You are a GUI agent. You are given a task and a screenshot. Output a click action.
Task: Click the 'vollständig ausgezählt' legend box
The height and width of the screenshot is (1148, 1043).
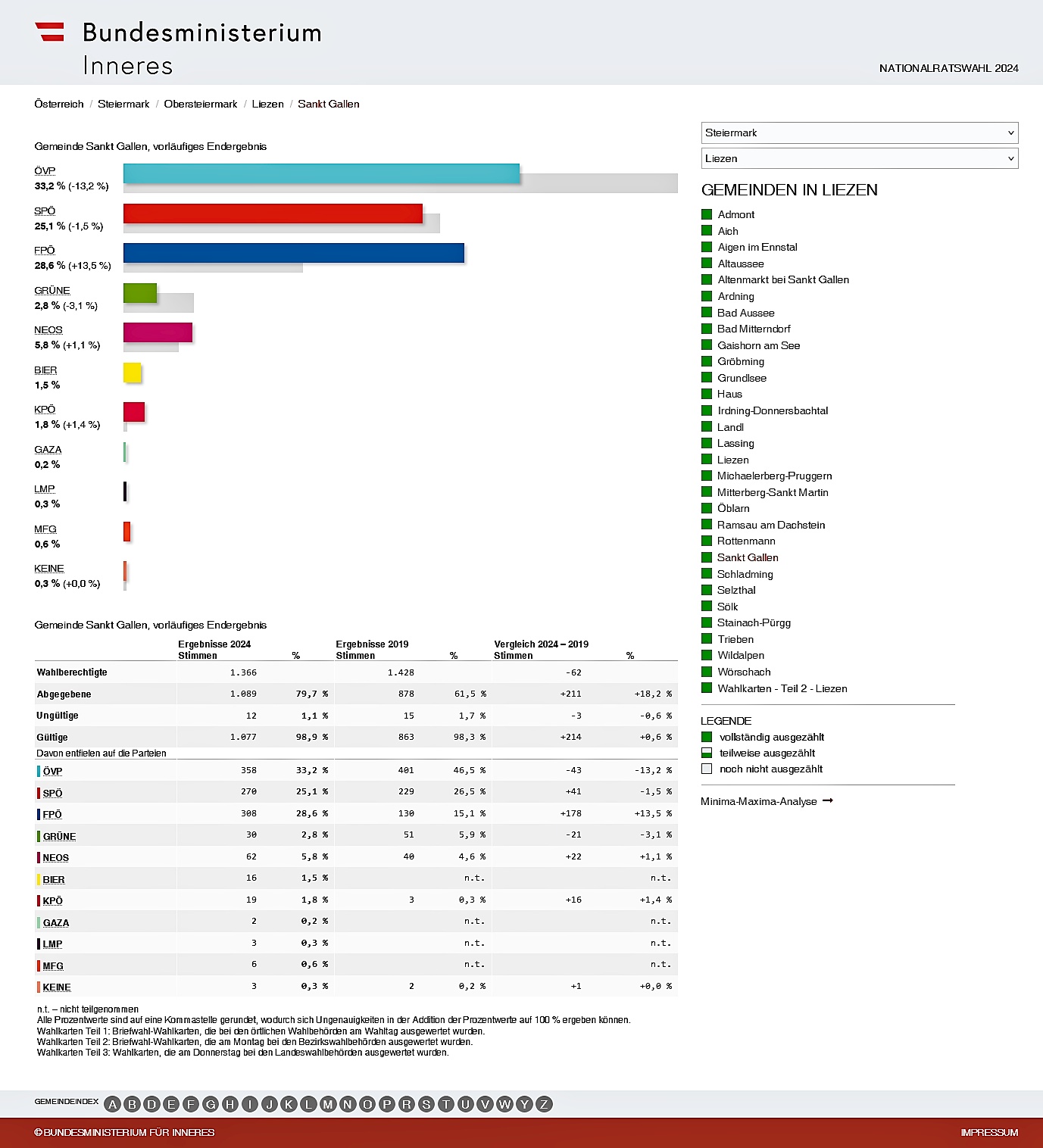707,737
